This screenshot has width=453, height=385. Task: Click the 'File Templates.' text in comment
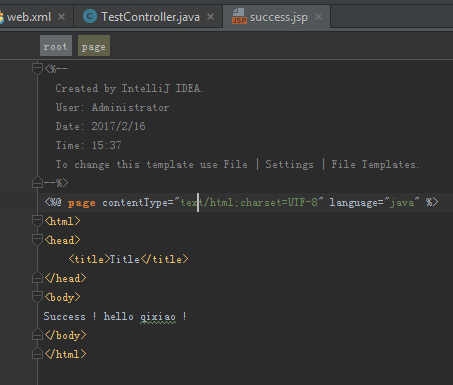click(x=375, y=164)
